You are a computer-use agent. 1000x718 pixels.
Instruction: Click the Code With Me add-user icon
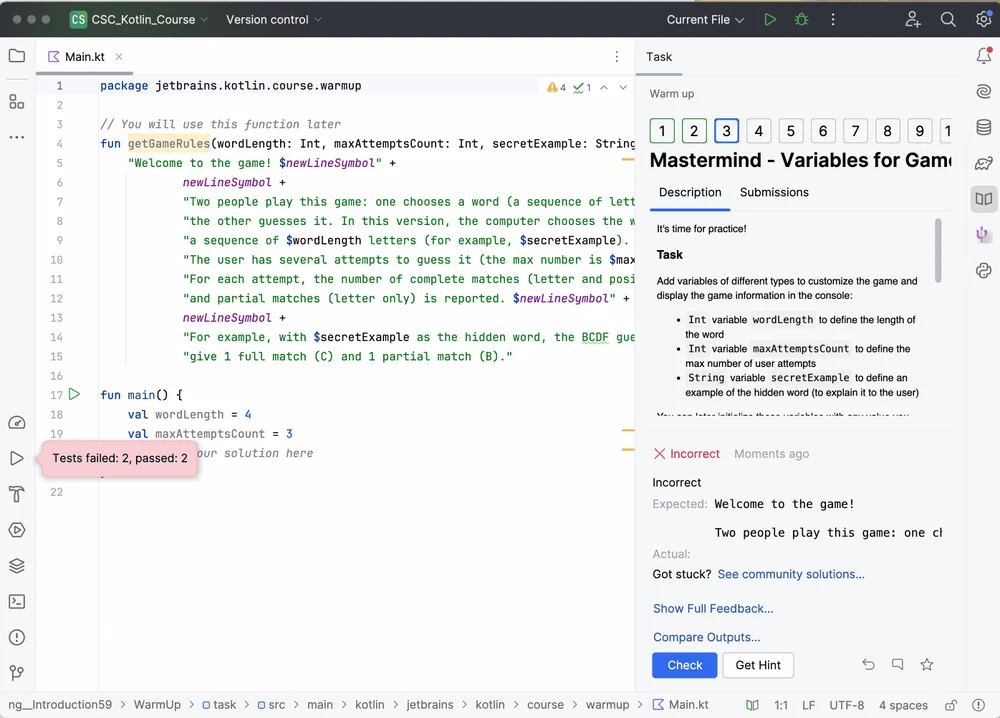[913, 20]
